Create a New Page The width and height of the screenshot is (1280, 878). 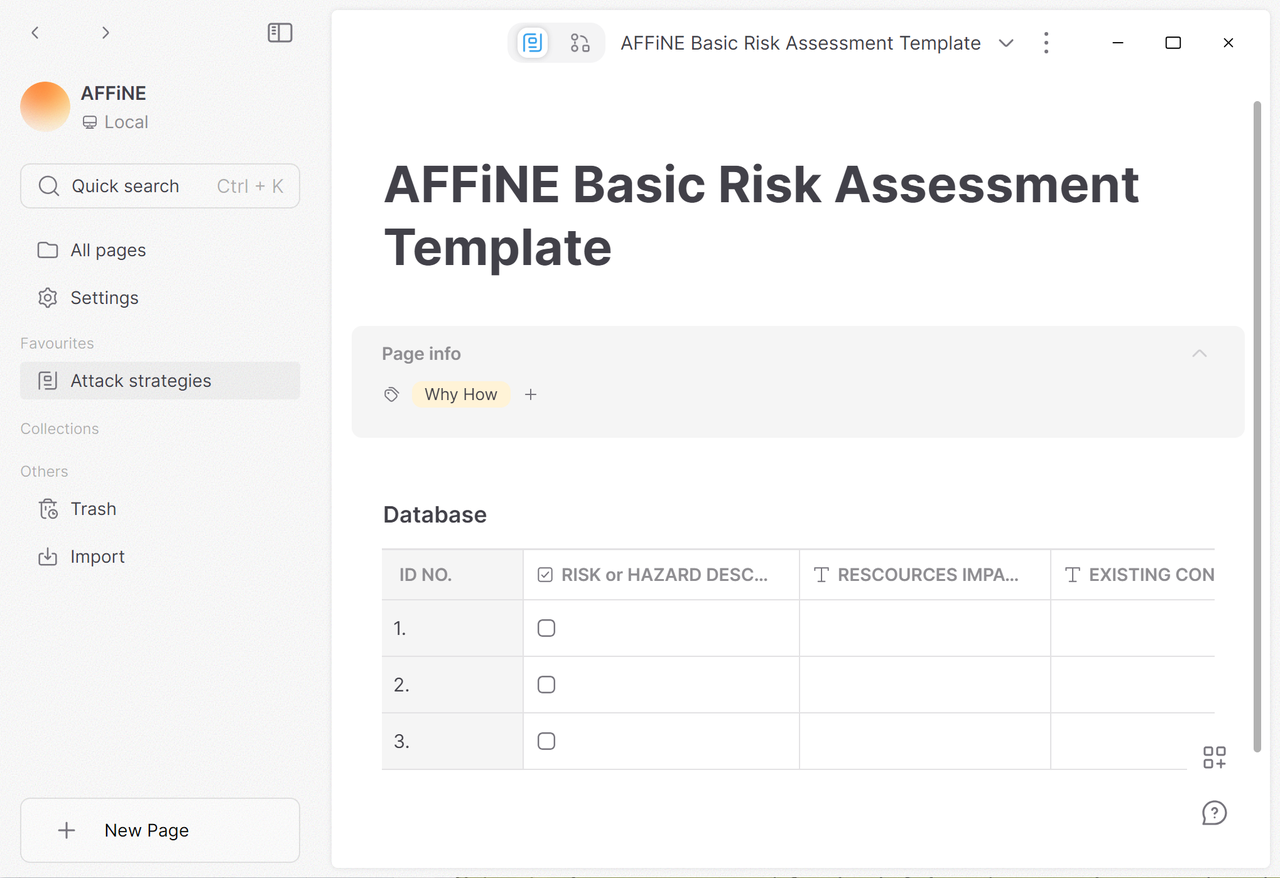click(160, 830)
